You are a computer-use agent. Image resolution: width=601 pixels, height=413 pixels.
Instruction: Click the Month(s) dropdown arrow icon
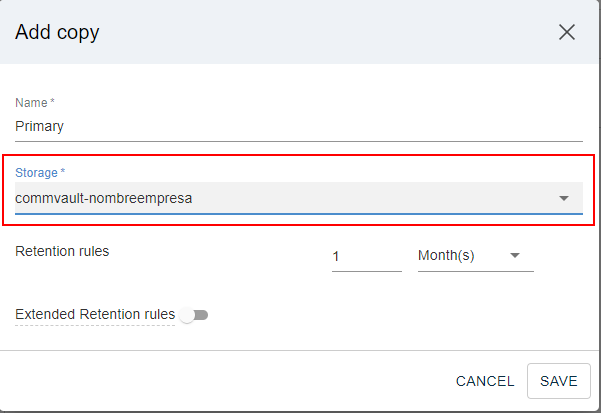tap(515, 255)
